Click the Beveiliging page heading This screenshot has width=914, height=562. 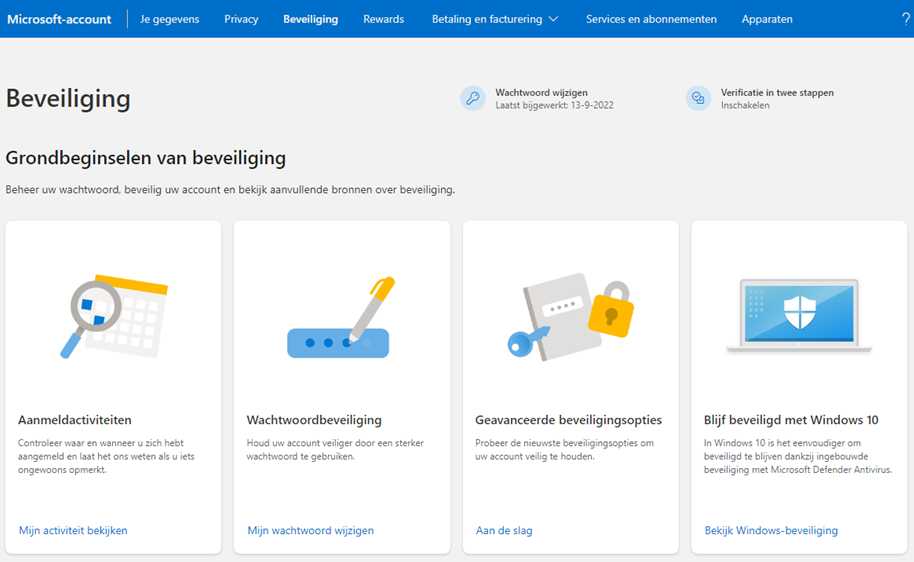click(68, 99)
